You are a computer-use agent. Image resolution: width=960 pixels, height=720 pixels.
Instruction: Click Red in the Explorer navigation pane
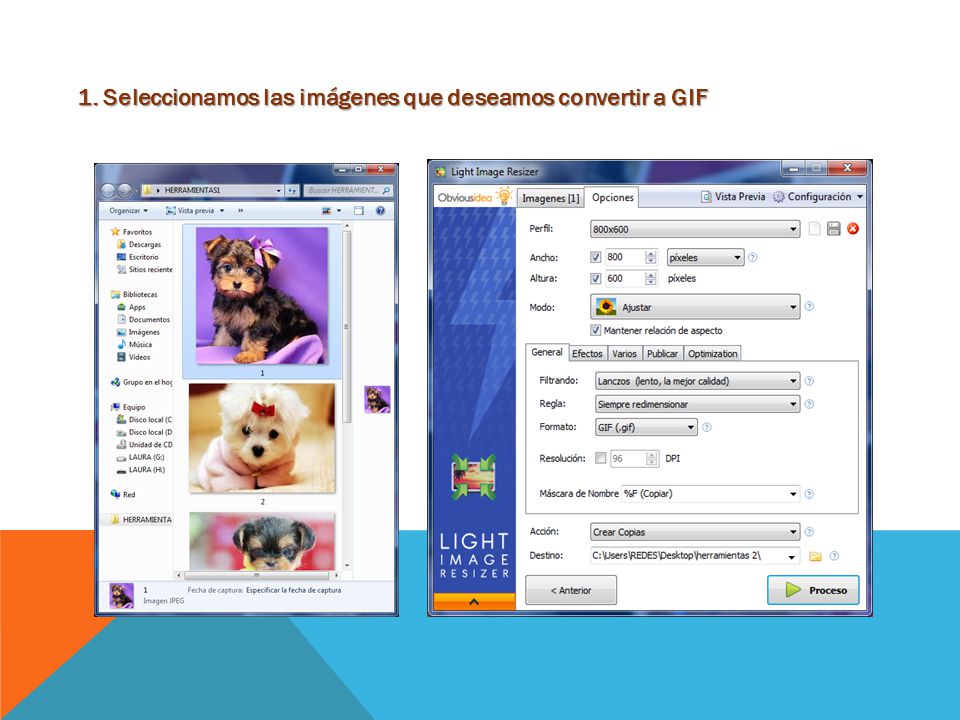click(x=129, y=495)
